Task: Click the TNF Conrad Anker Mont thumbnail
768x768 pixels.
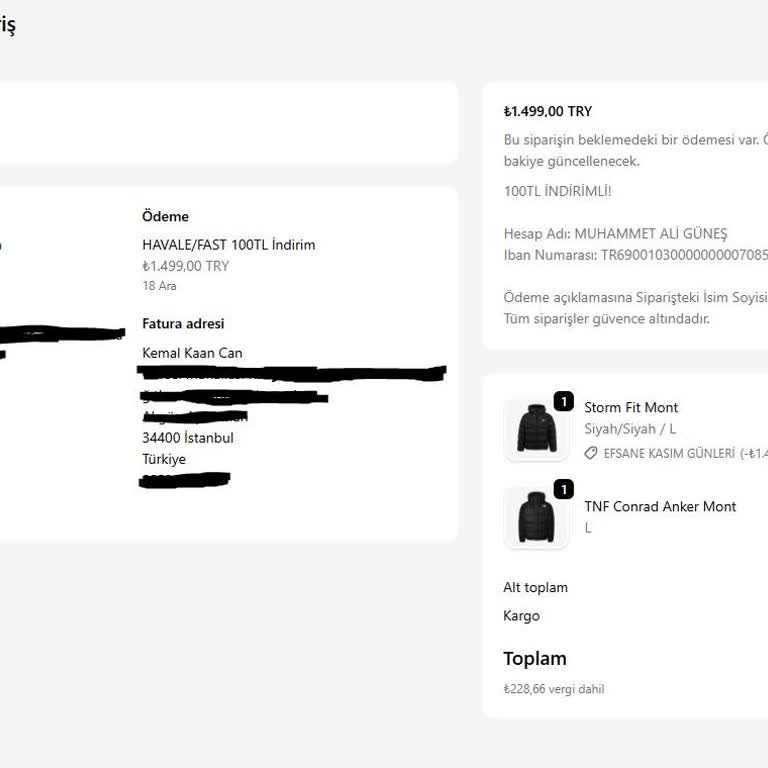Action: (536, 518)
